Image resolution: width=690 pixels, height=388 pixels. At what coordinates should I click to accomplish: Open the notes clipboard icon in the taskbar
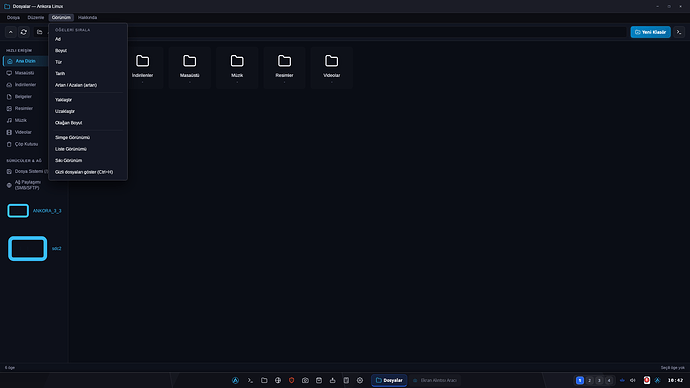click(x=346, y=381)
